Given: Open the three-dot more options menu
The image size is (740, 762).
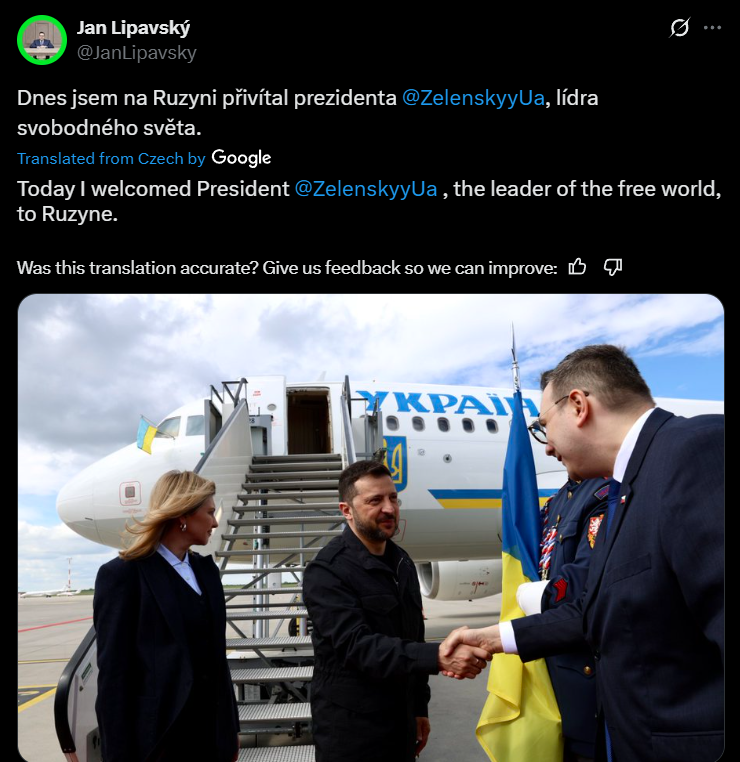Looking at the screenshot, I should 712,28.
